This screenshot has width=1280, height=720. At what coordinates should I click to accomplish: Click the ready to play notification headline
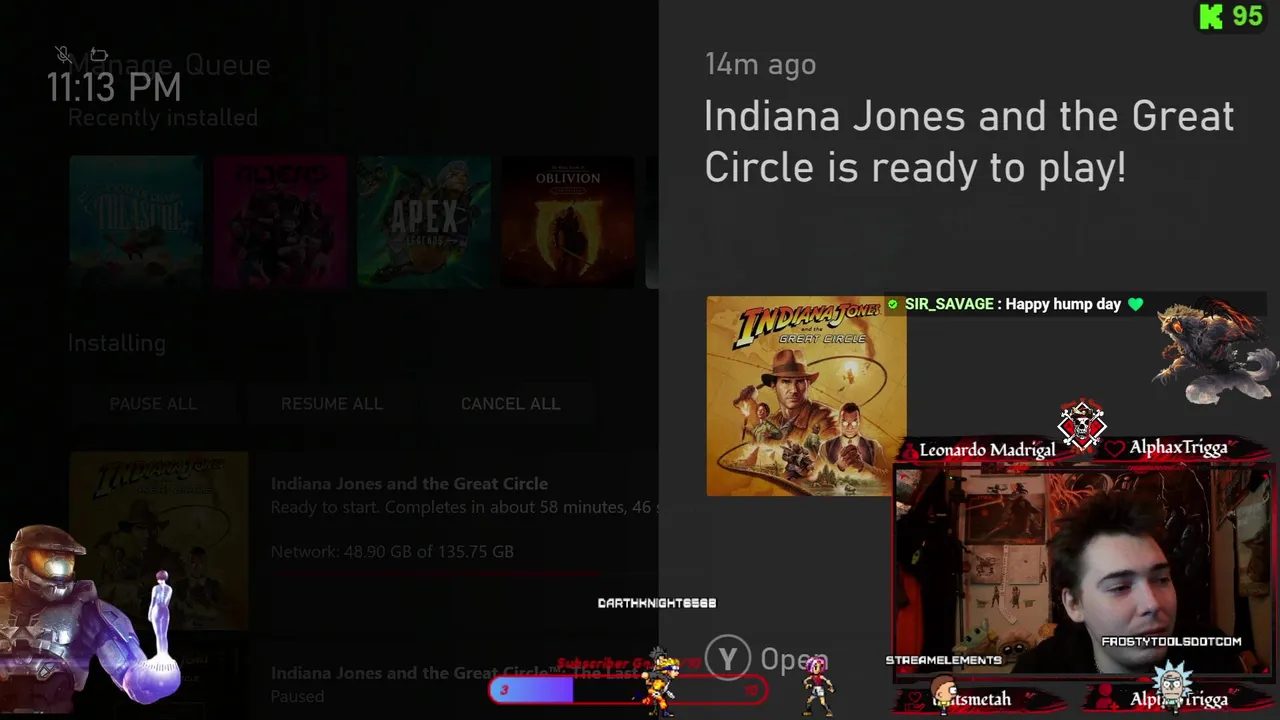click(969, 142)
